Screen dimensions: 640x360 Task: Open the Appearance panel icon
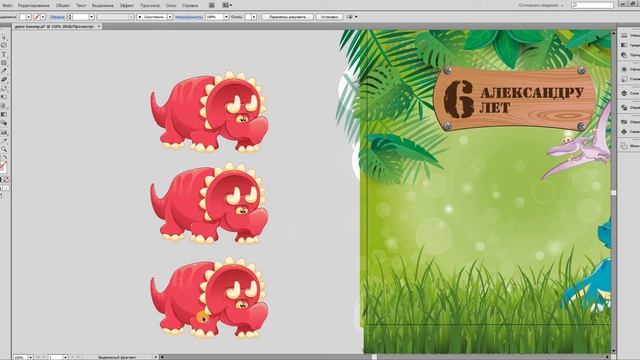(624, 69)
